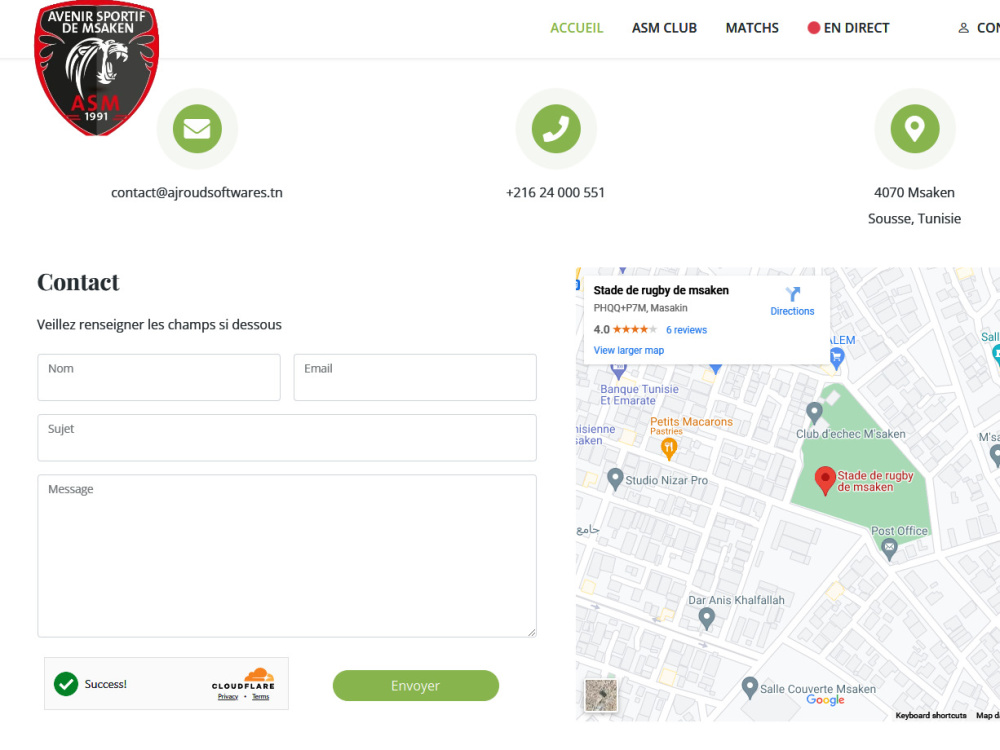Switch map to satellite view thumbnail
The height and width of the screenshot is (750, 1000).
click(x=601, y=695)
